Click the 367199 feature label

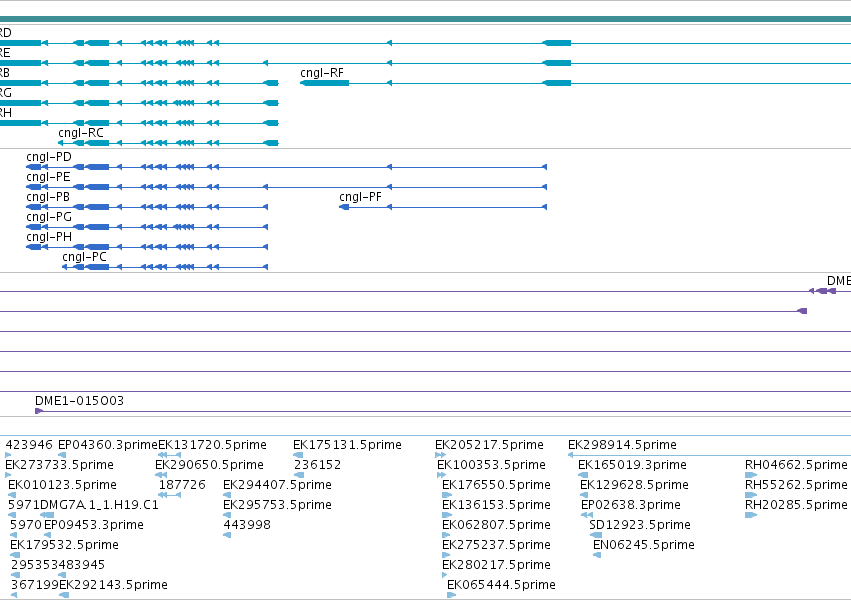click(35, 585)
